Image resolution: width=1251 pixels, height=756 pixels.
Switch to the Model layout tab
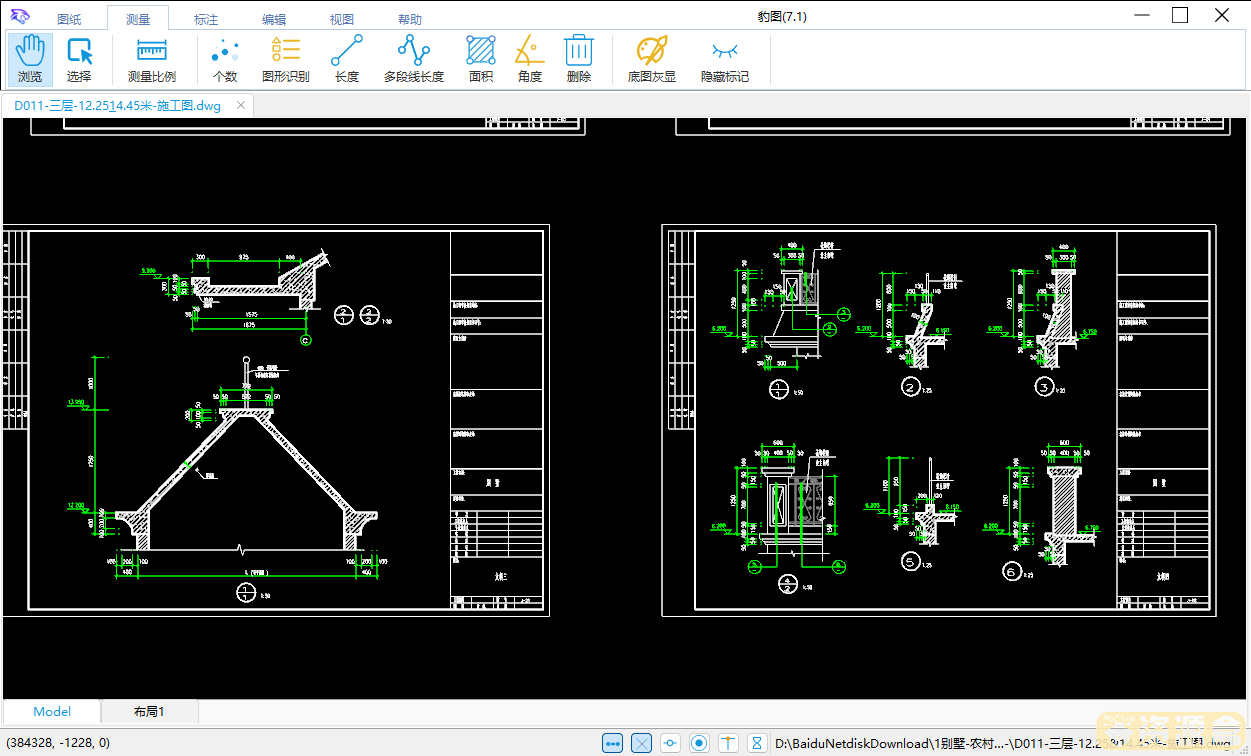tap(52, 712)
